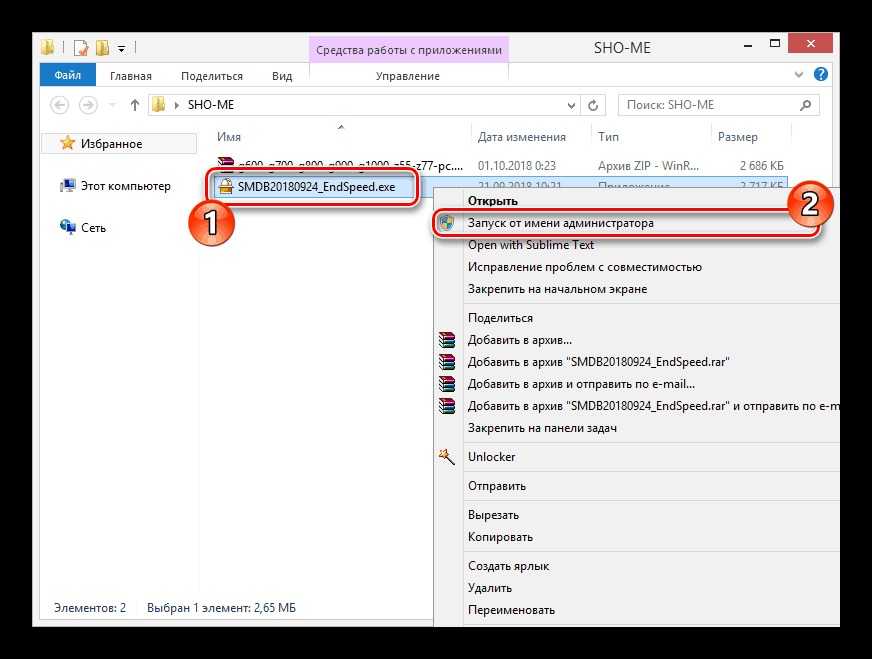
Task: Open the Файл ribbon tab
Action: [68, 76]
